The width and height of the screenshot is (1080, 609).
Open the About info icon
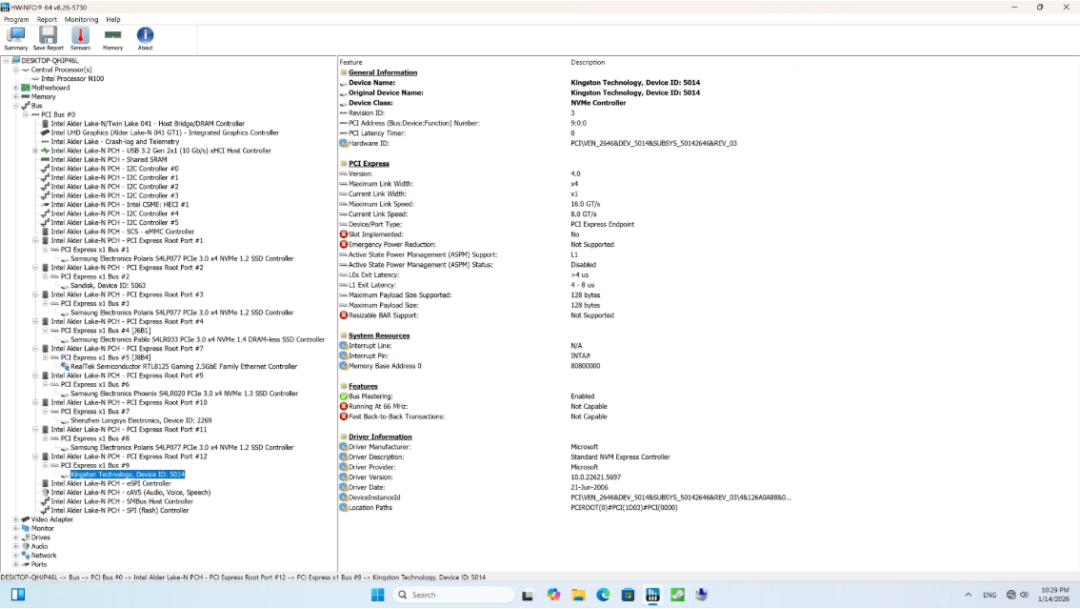click(x=145, y=38)
